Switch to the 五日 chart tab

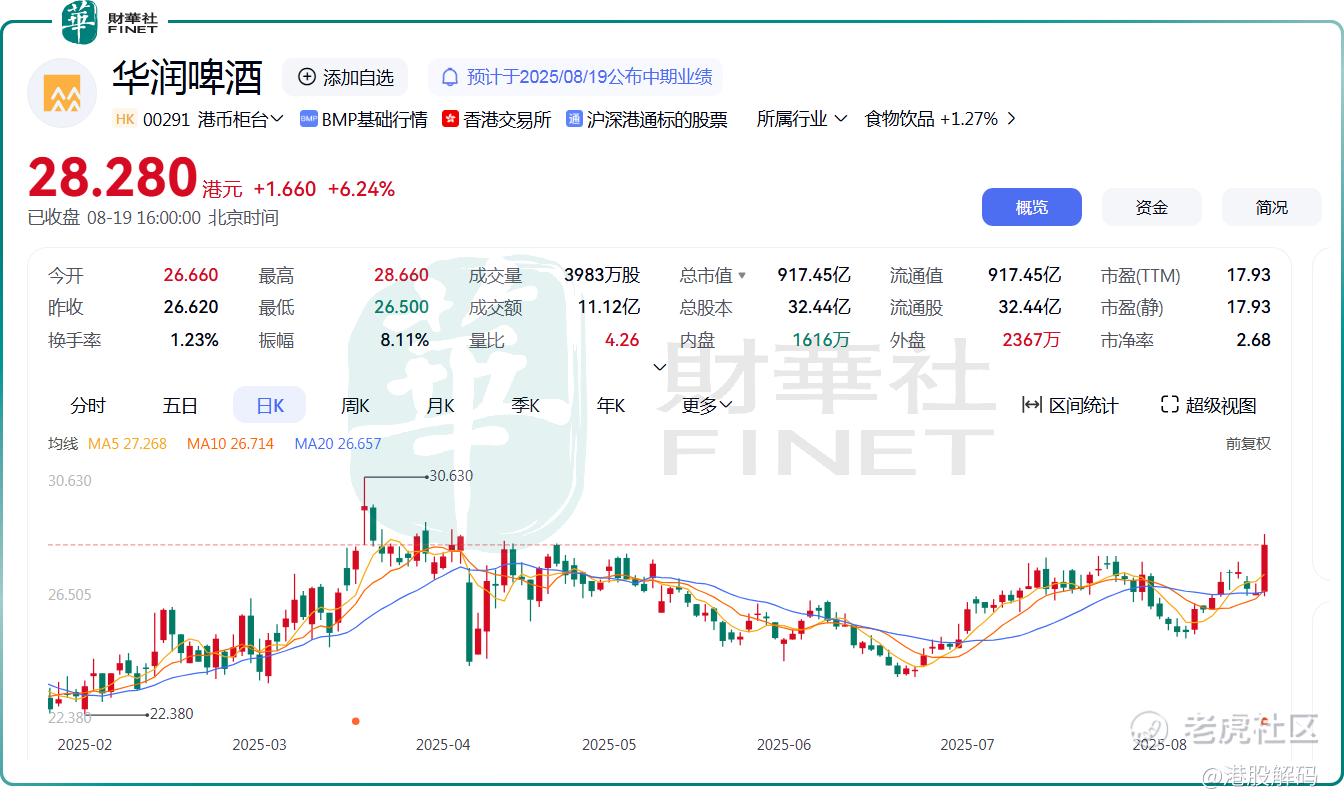180,405
